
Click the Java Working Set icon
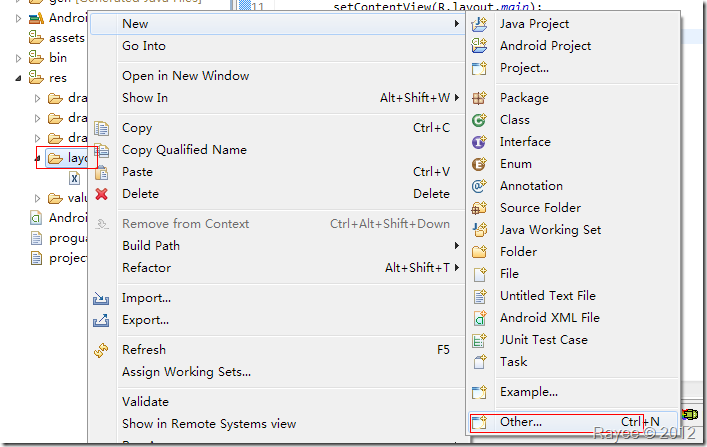pyautogui.click(x=479, y=230)
